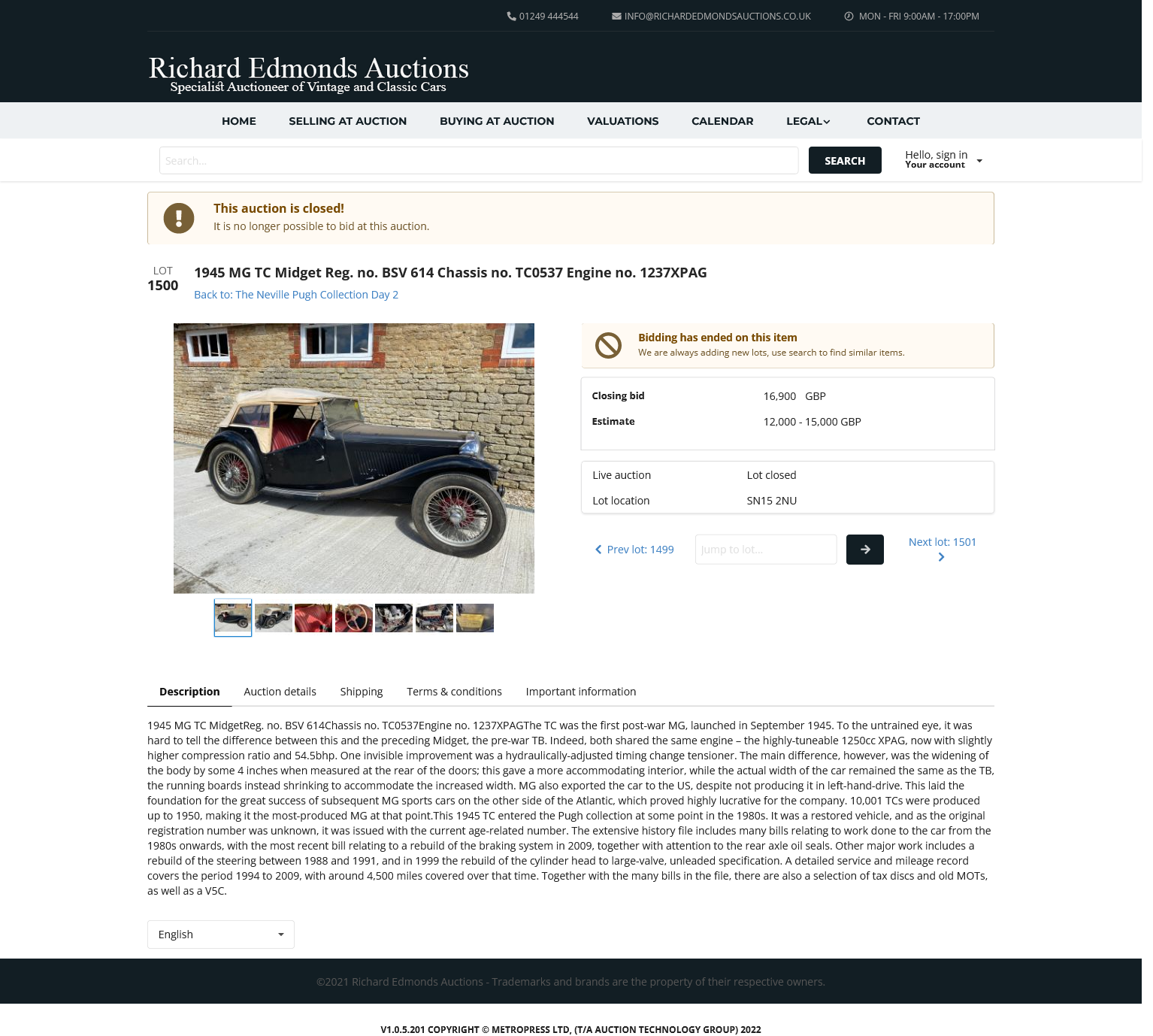Click the clock opening hours icon
Viewport: 1153px width, 1036px height.
pyautogui.click(x=849, y=16)
